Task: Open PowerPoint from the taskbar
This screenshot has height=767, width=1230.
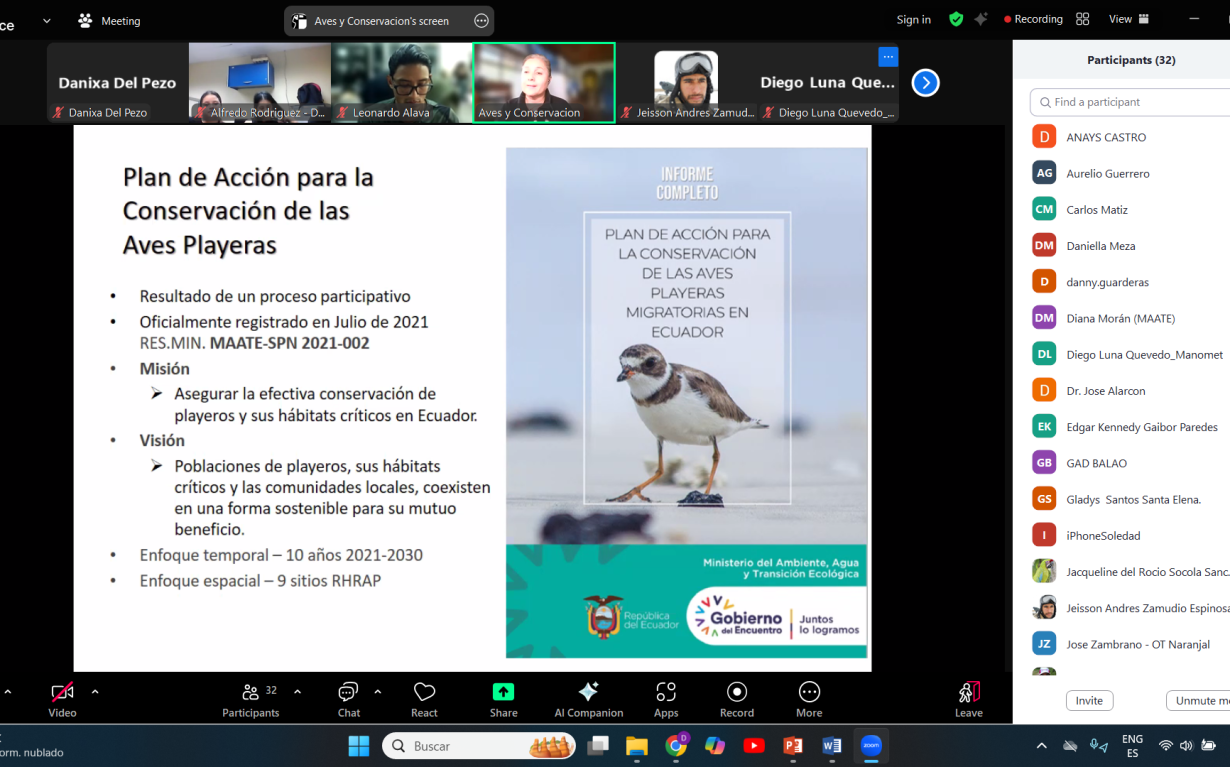Action: point(793,746)
